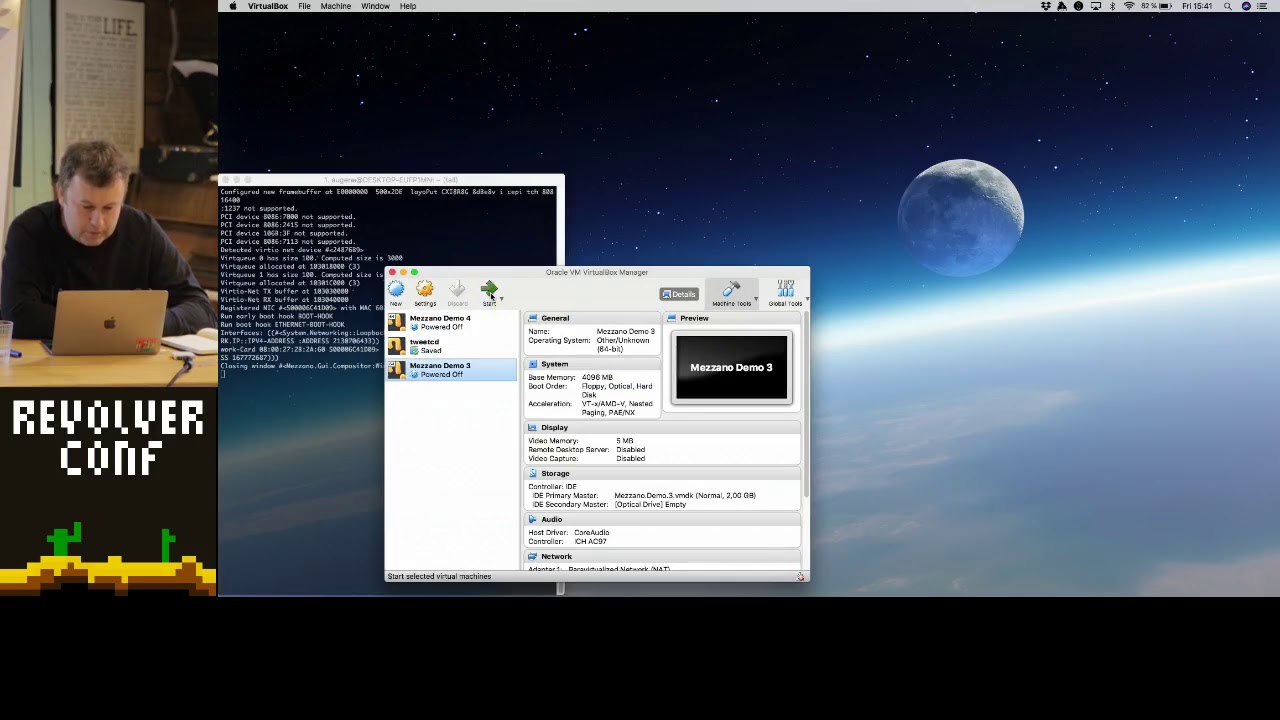Image resolution: width=1280 pixels, height=720 pixels.
Task: Open the Network section header
Action: point(662,556)
